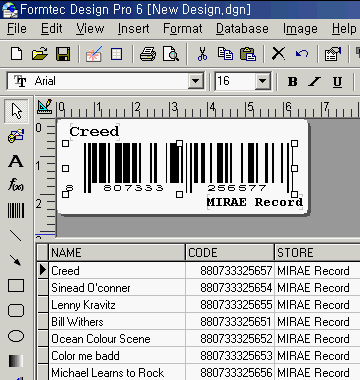This screenshot has height=380, width=360.
Task: Select the database field tool in the sidebar
Action: 16,136
